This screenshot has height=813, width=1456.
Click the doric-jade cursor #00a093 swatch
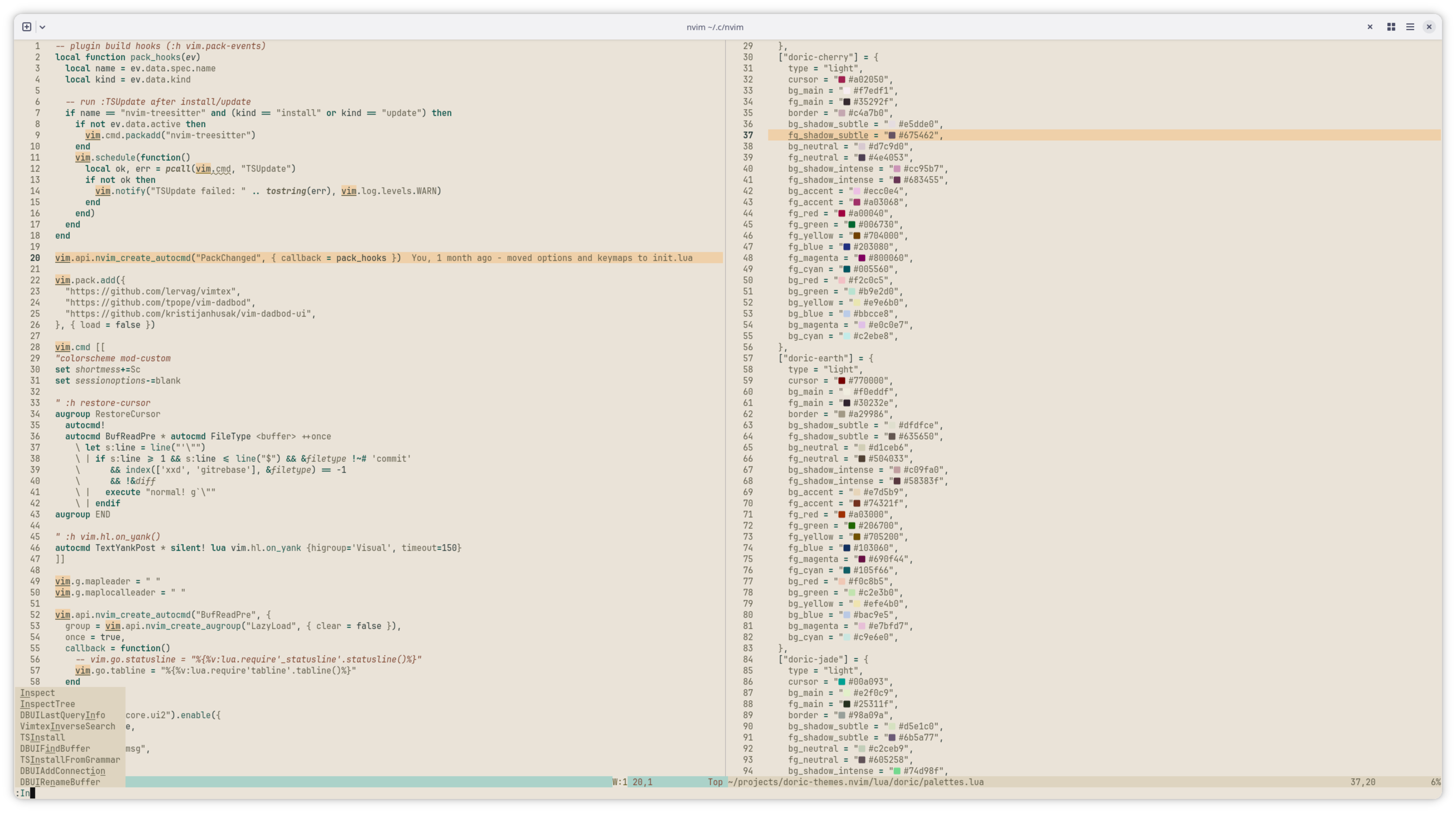pyautogui.click(x=842, y=682)
